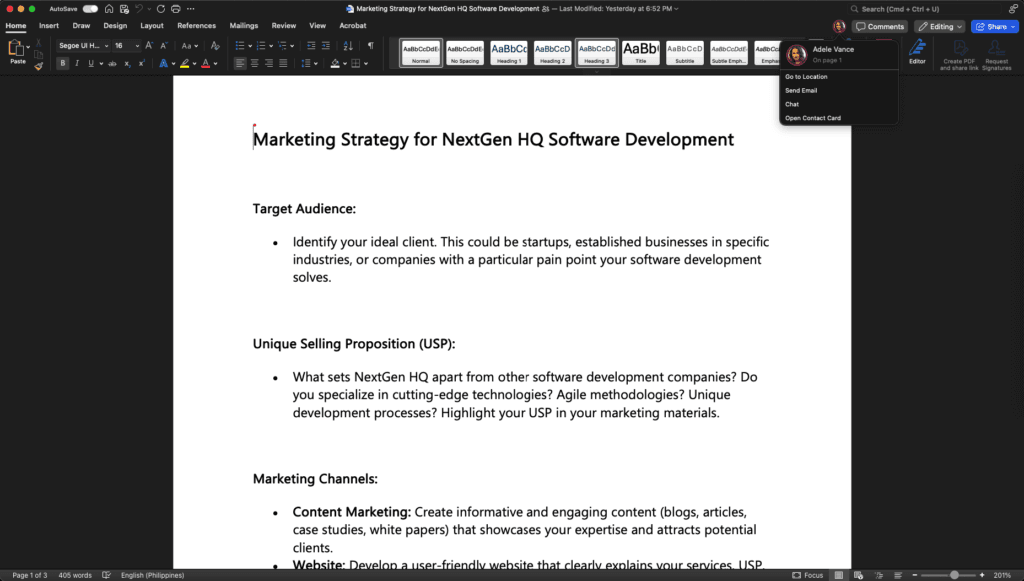Click the Increase Indent icon

tap(326, 46)
